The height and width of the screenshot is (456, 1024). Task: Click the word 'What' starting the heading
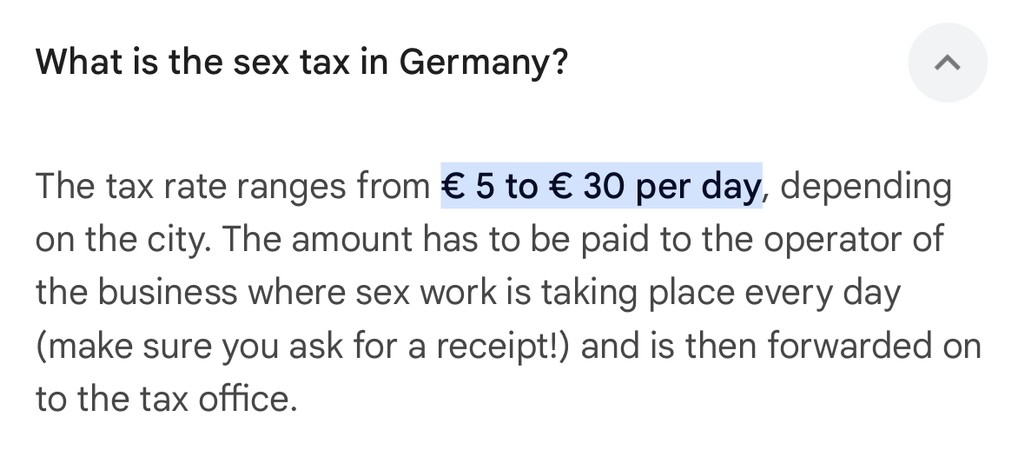click(71, 62)
